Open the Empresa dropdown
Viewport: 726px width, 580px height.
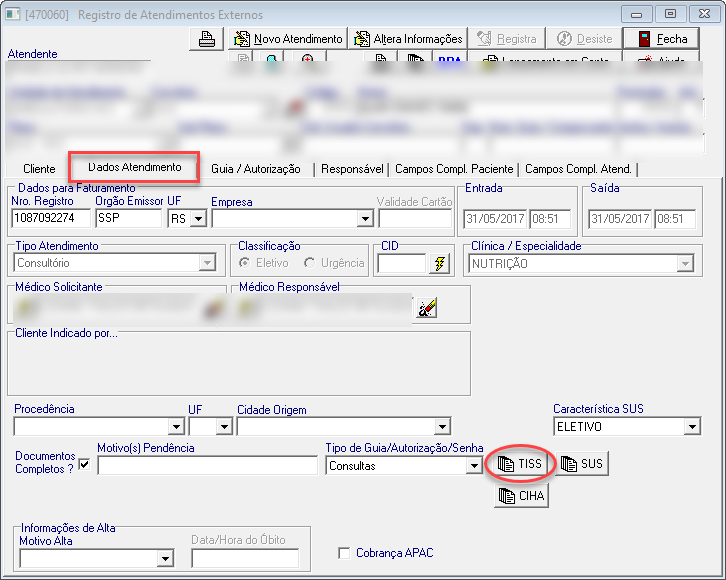(x=365, y=218)
